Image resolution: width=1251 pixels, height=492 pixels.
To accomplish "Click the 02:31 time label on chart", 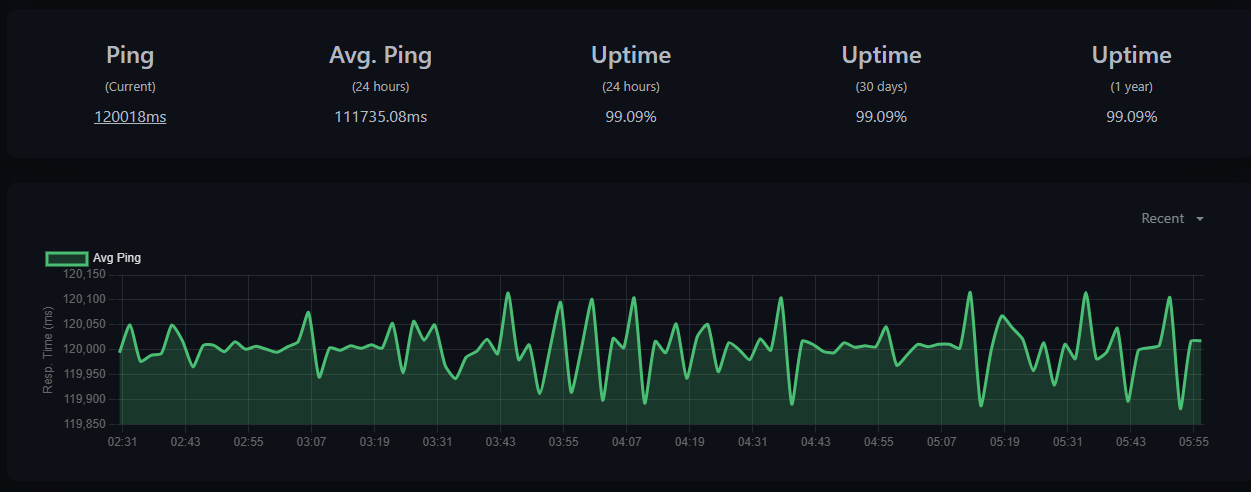I will 122,441.
